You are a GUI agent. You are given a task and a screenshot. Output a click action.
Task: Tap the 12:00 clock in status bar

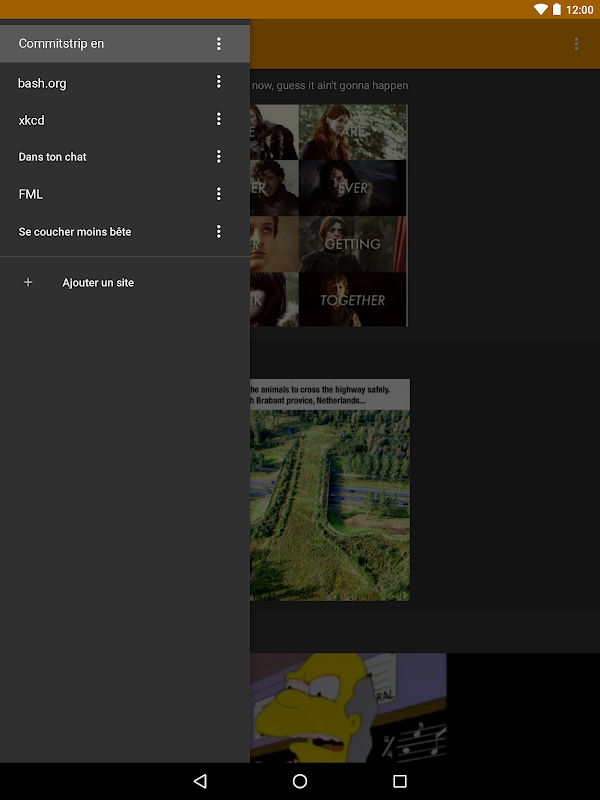(580, 10)
